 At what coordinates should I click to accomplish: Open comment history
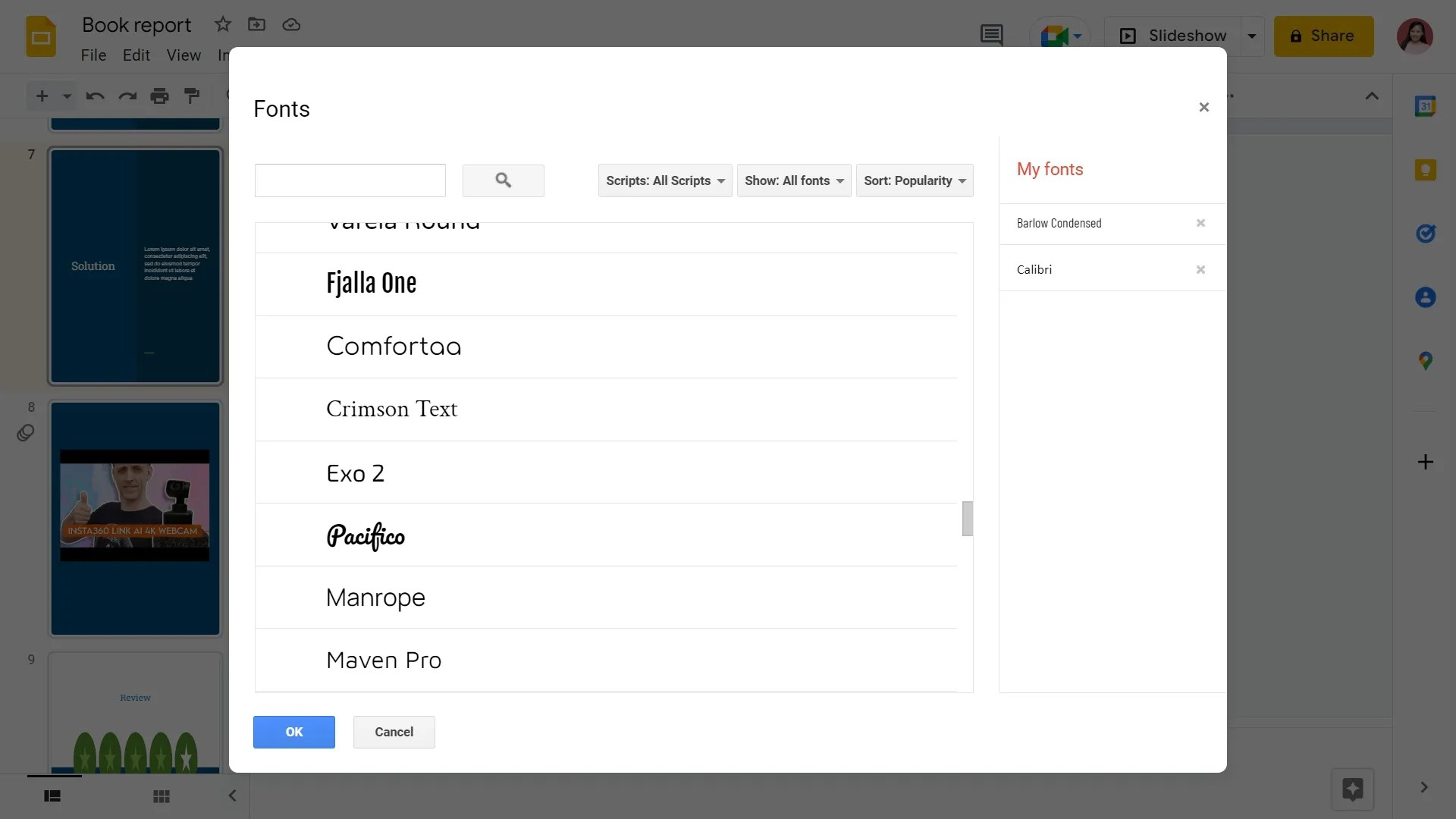pos(992,35)
